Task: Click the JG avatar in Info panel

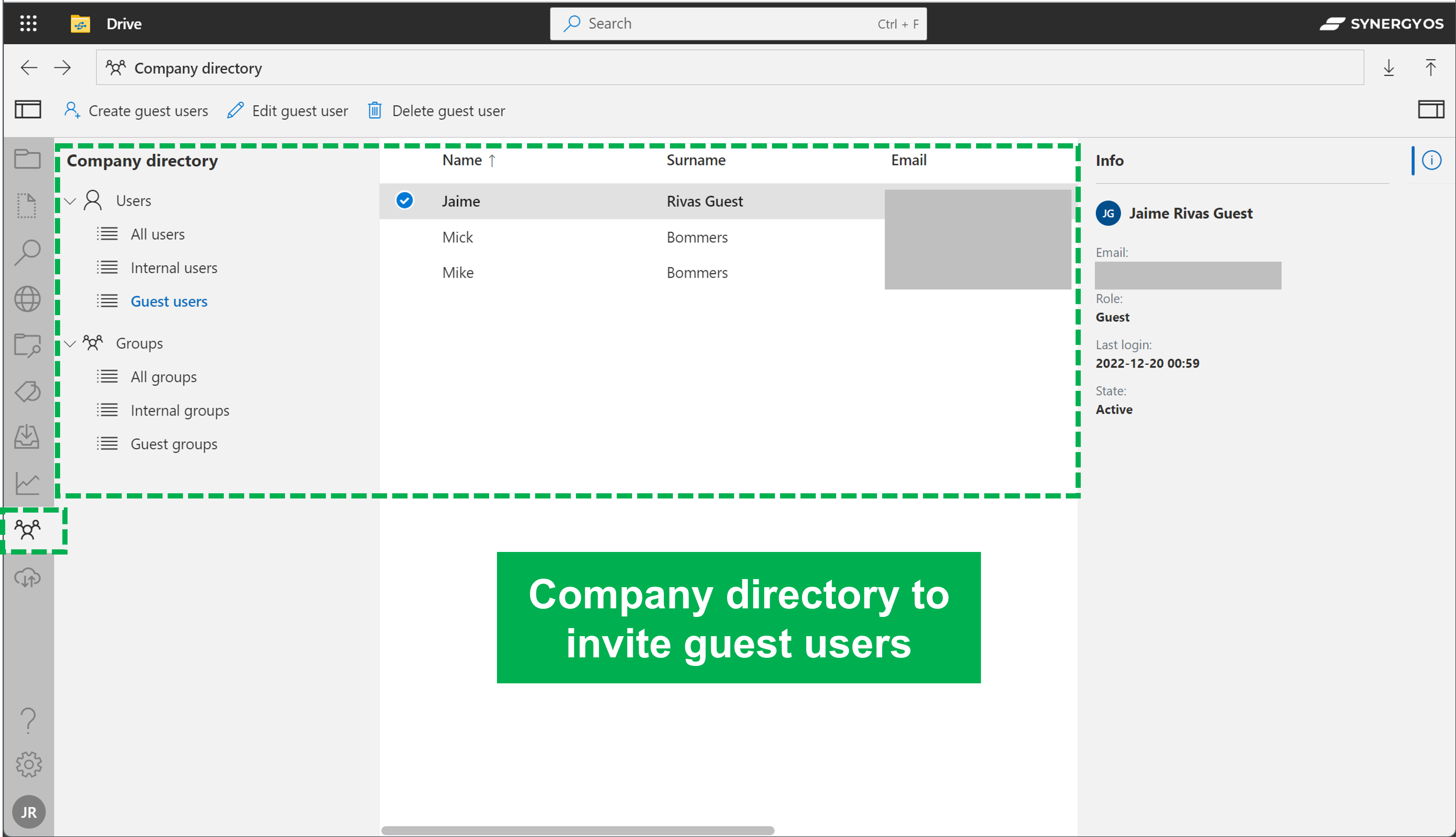Action: tap(1107, 213)
